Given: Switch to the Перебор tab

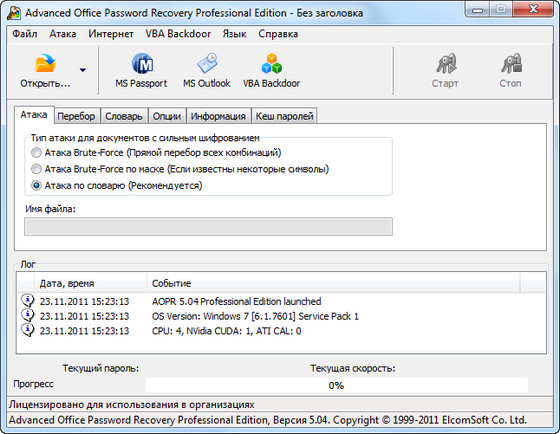Looking at the screenshot, I should [76, 116].
